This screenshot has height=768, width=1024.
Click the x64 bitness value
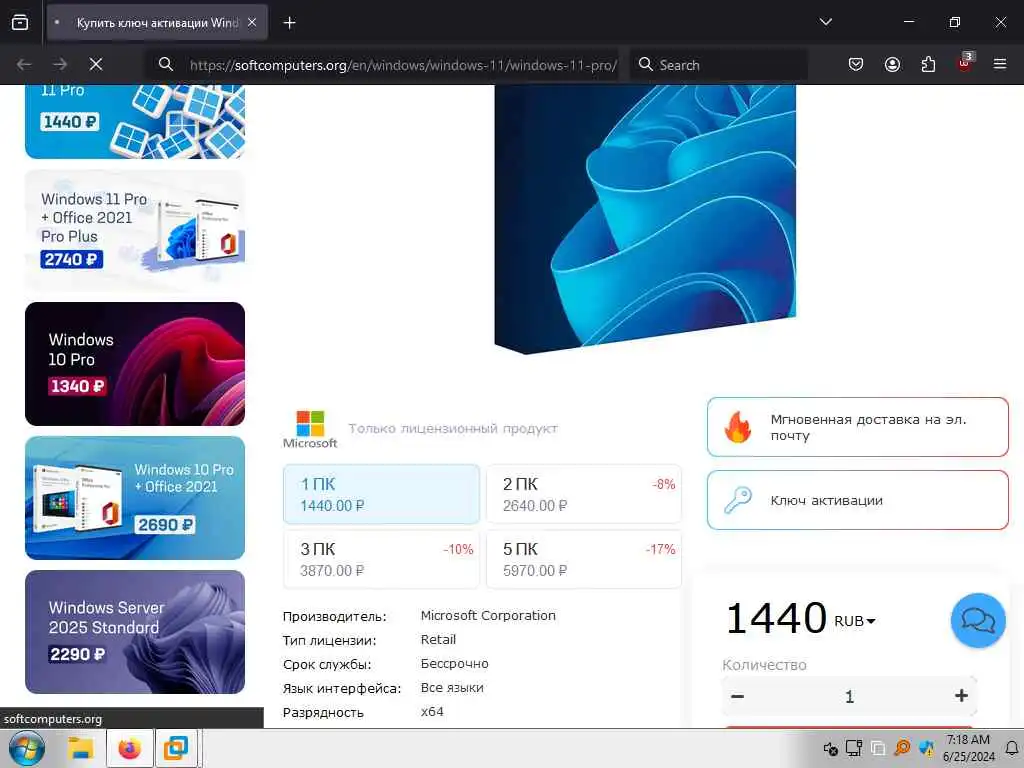pos(432,712)
